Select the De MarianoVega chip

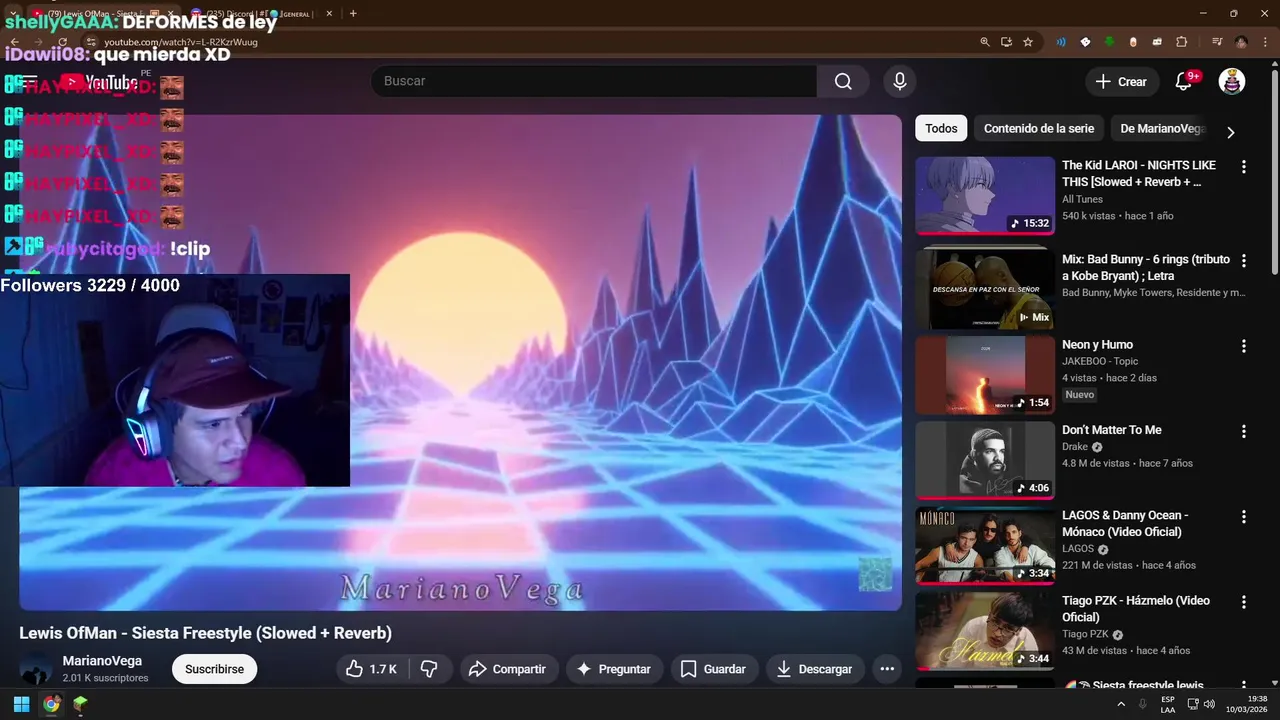coord(1160,129)
